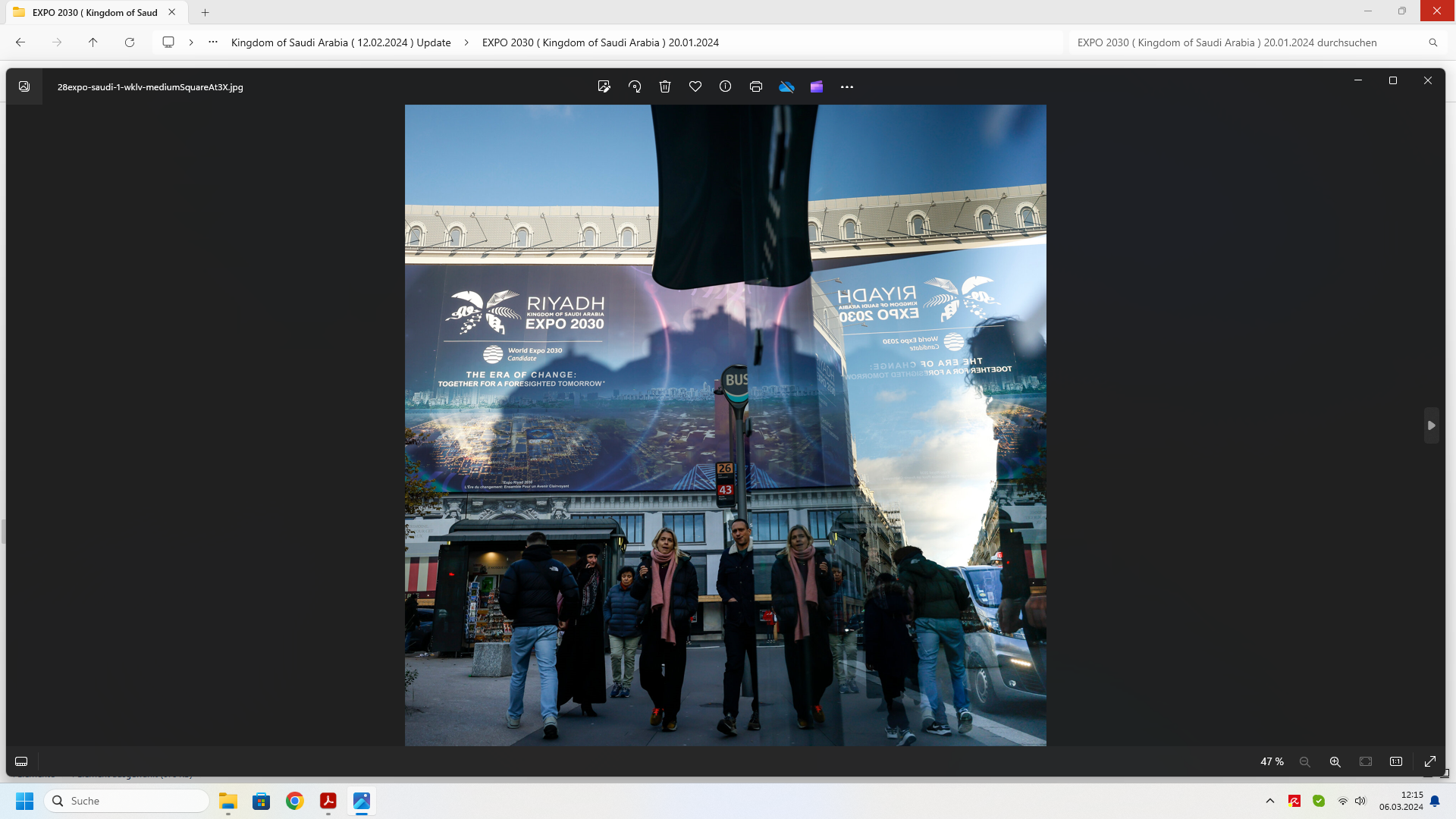Show actual size with the 1:1 icon
Image resolution: width=1456 pixels, height=819 pixels.
click(1396, 761)
